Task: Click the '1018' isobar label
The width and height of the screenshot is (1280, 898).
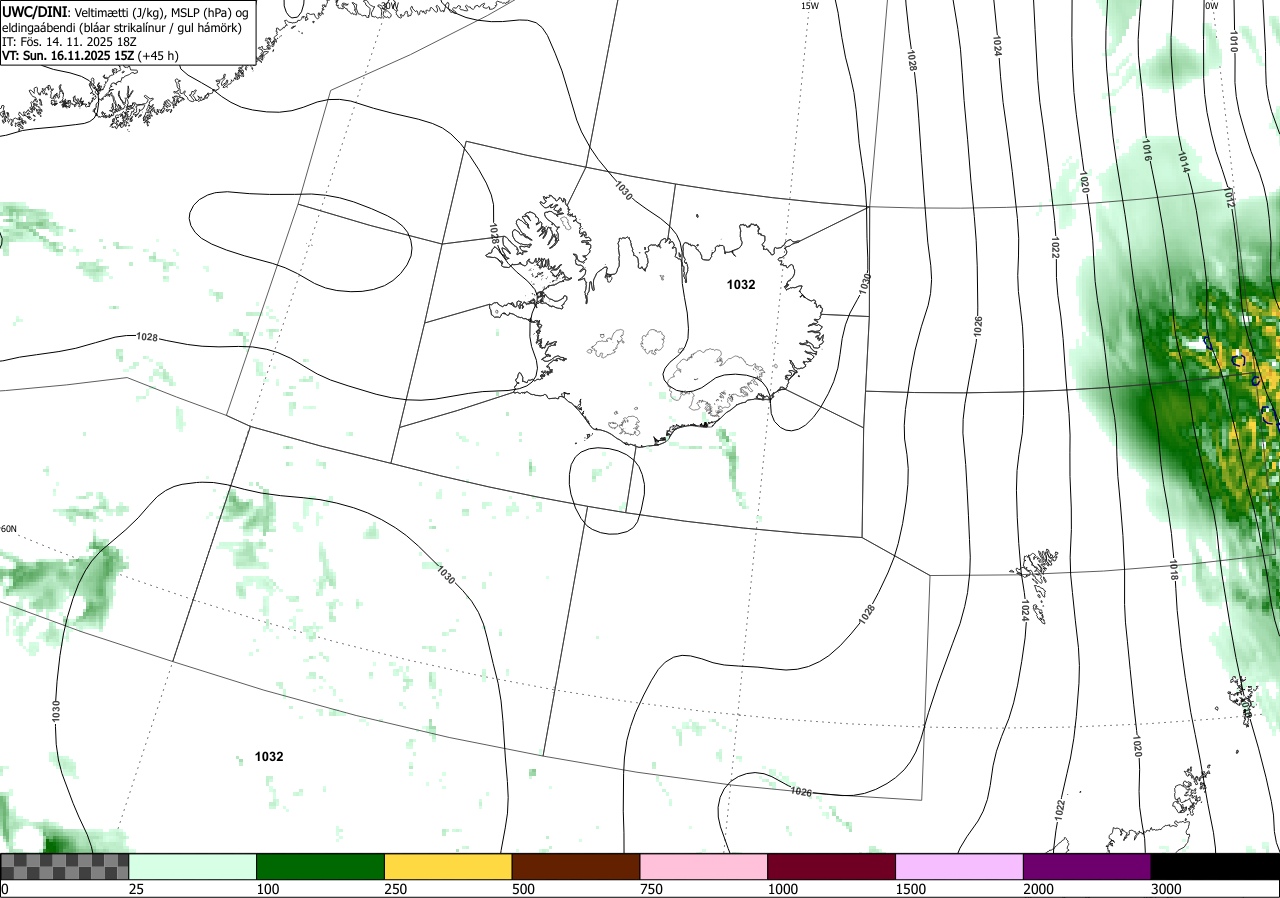Action: (1172, 571)
